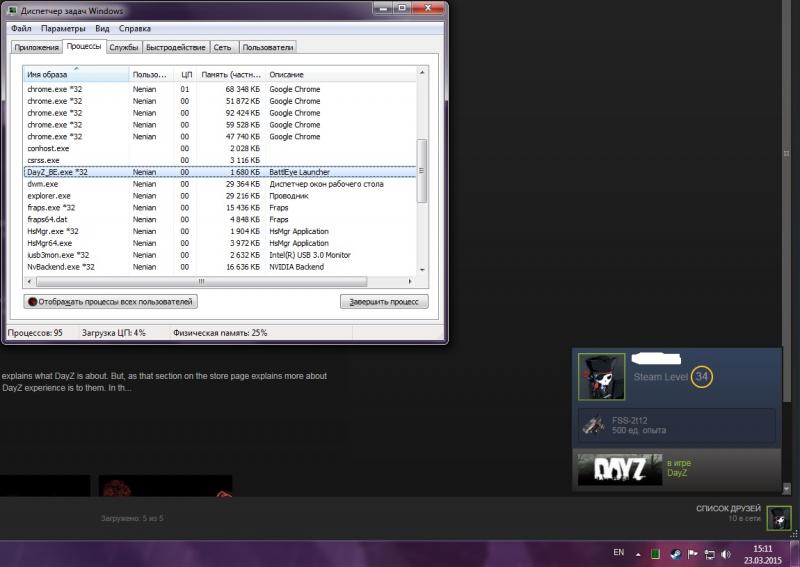800x567 pixels.
Task: Open the friends list avatar icon
Action: point(779,517)
